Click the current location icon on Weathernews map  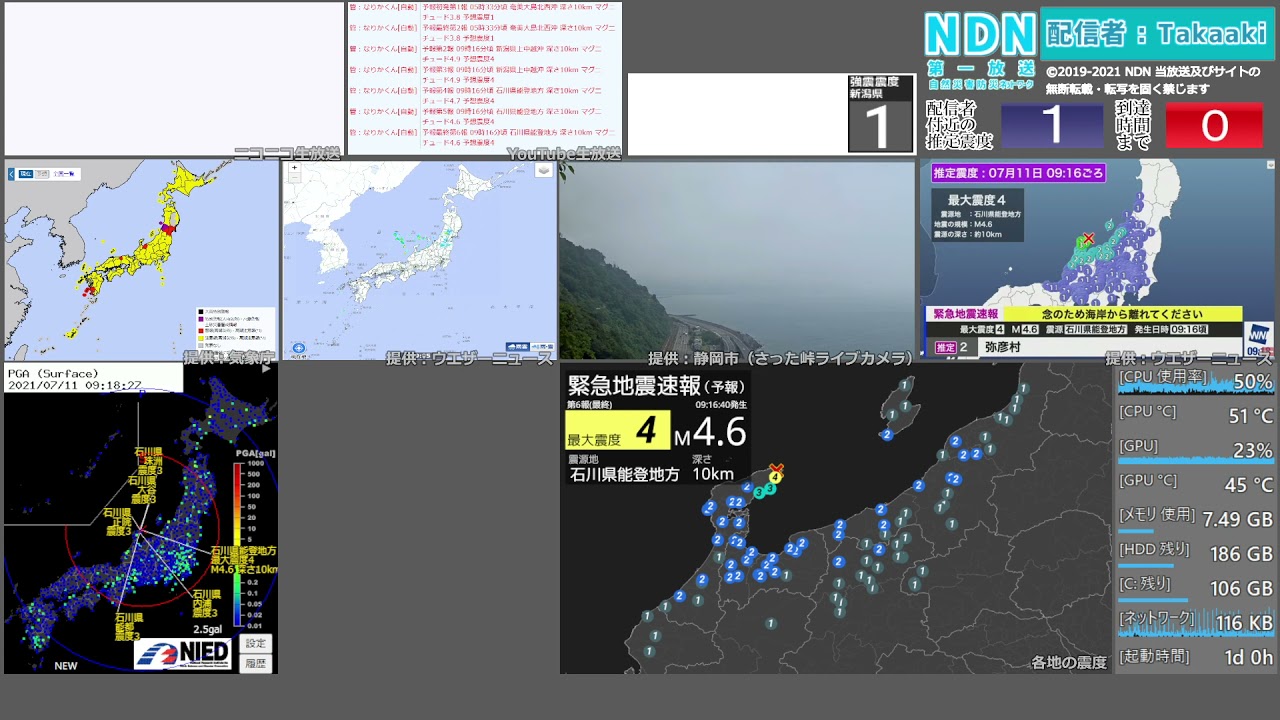coord(298,349)
